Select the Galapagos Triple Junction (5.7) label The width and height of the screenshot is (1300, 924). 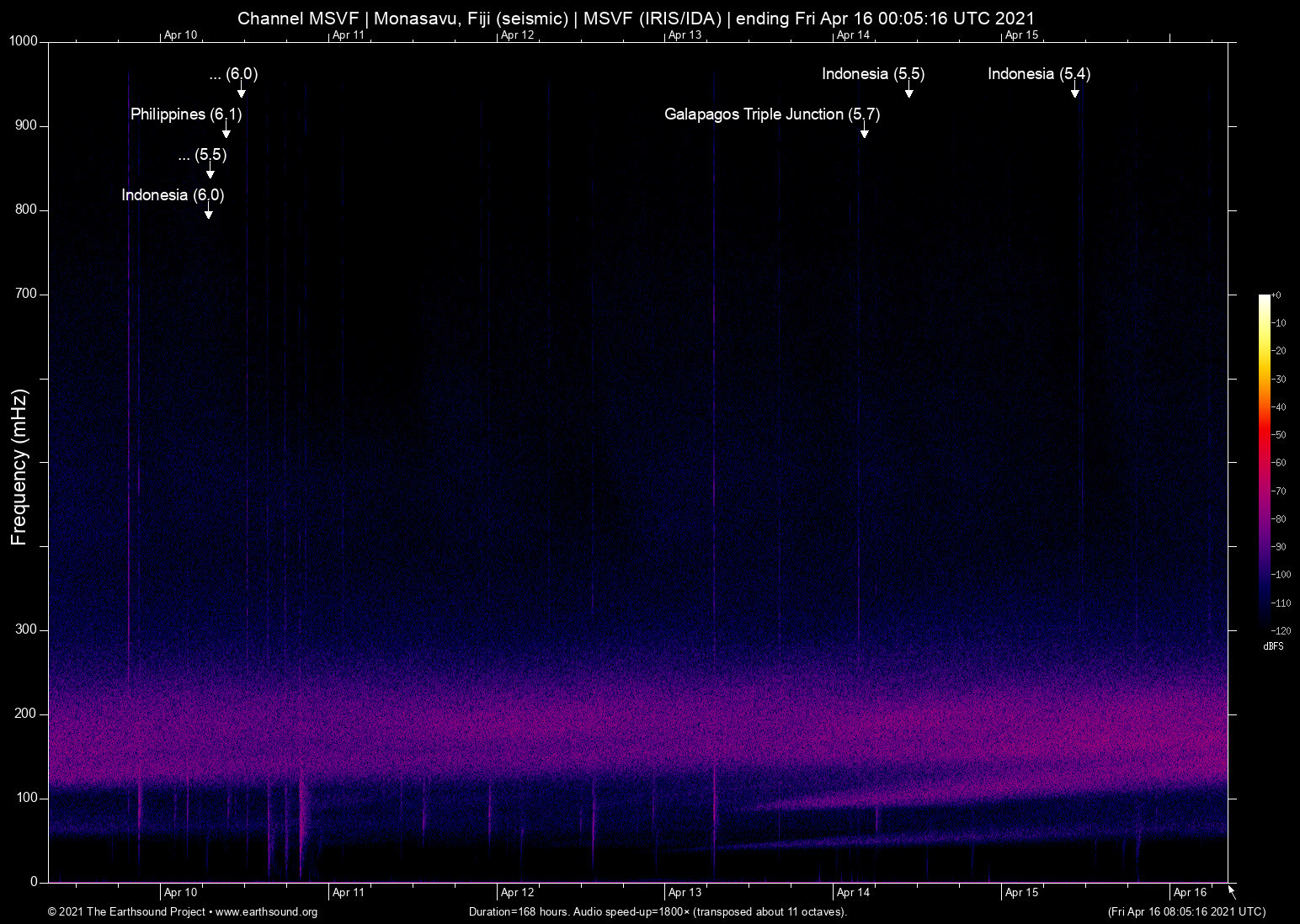(771, 114)
